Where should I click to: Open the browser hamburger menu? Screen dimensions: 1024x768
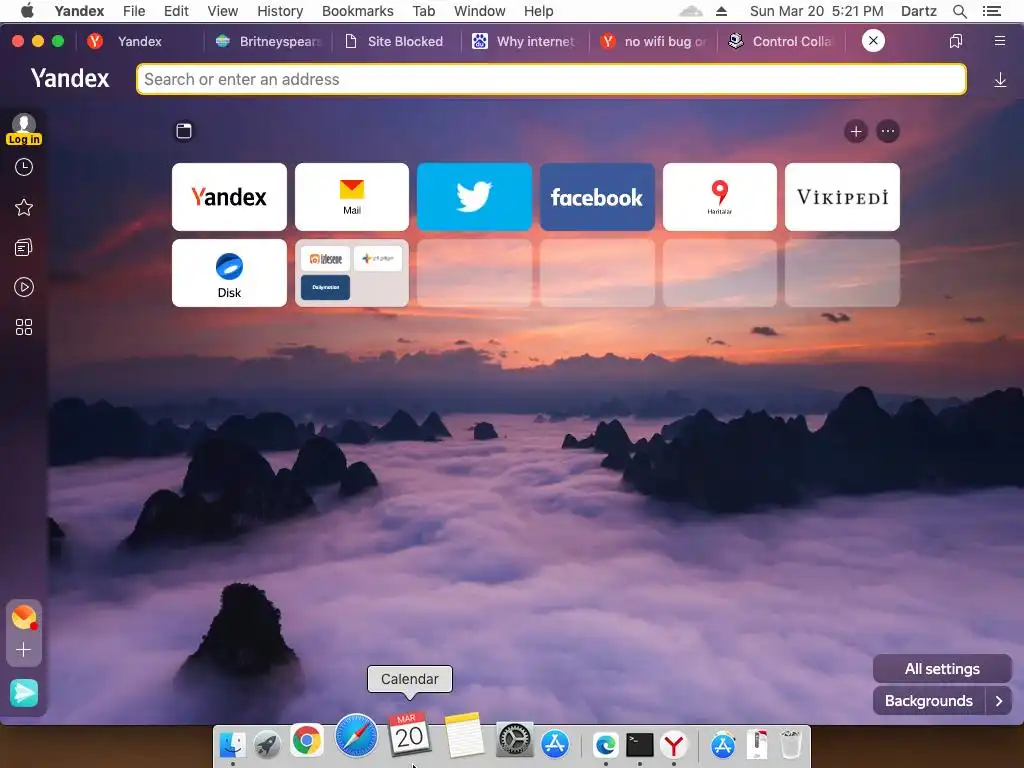tap(999, 41)
